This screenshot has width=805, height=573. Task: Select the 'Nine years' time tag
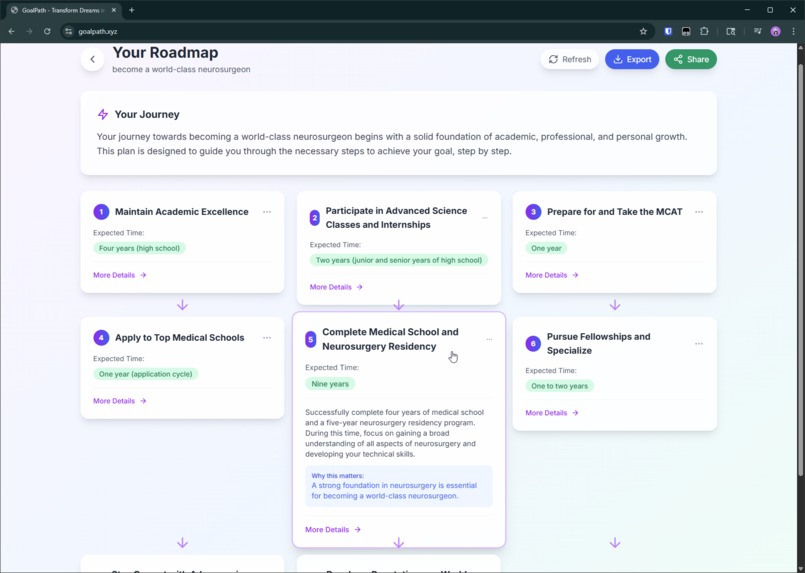(330, 384)
